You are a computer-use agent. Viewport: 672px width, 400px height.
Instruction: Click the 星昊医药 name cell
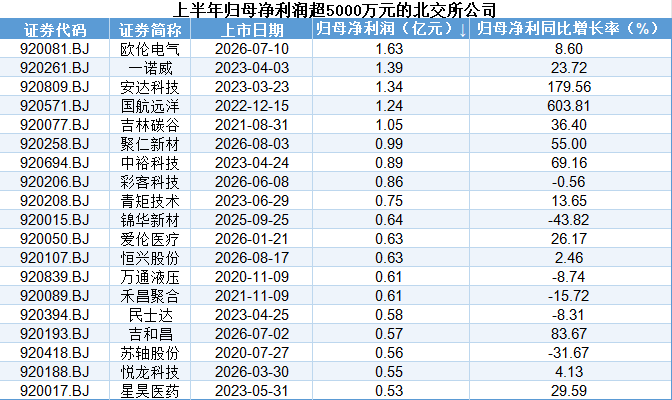click(150, 391)
